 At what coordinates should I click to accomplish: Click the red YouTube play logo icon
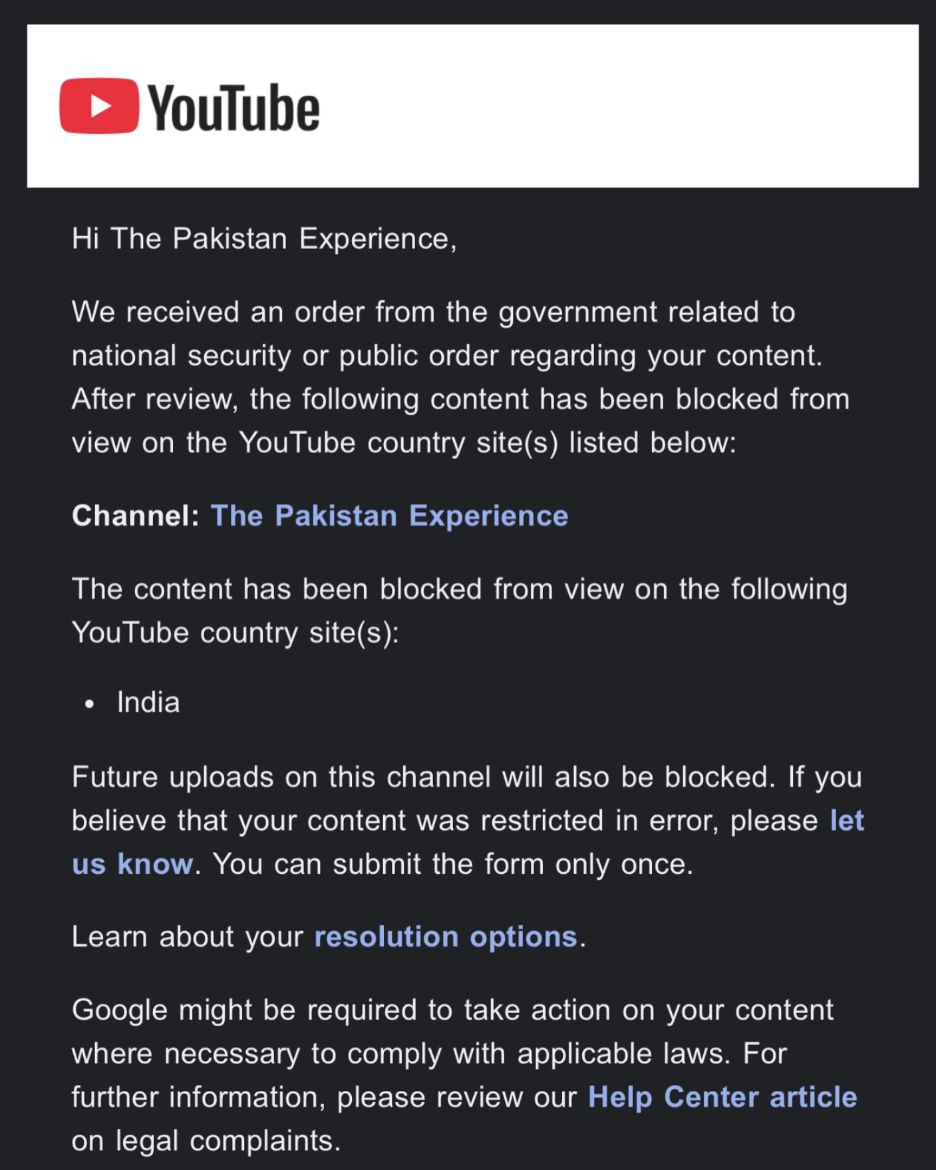99,105
